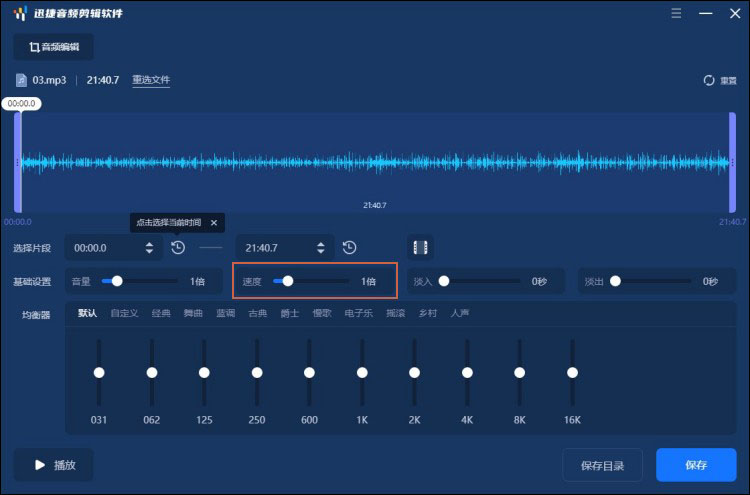
Task: Select the Blues equalizer preset
Action: pyautogui.click(x=225, y=313)
